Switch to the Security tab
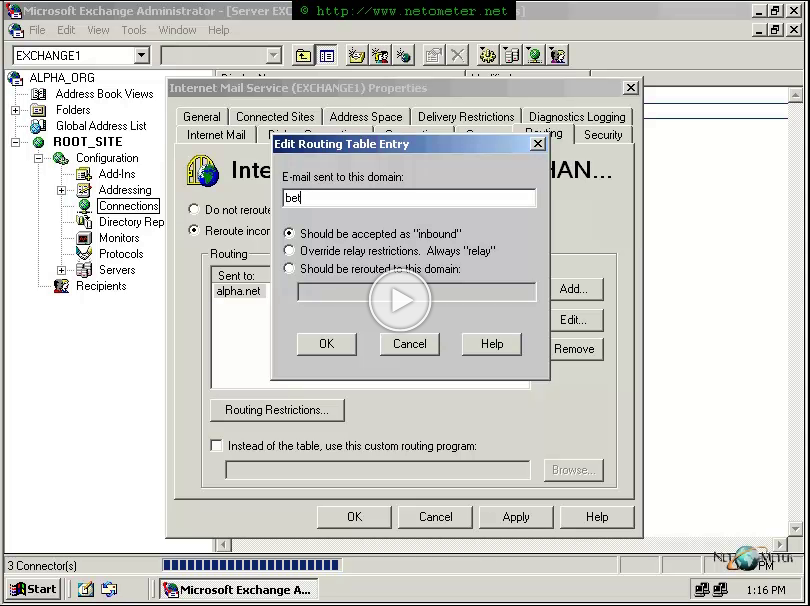The width and height of the screenshot is (810, 606). click(603, 135)
